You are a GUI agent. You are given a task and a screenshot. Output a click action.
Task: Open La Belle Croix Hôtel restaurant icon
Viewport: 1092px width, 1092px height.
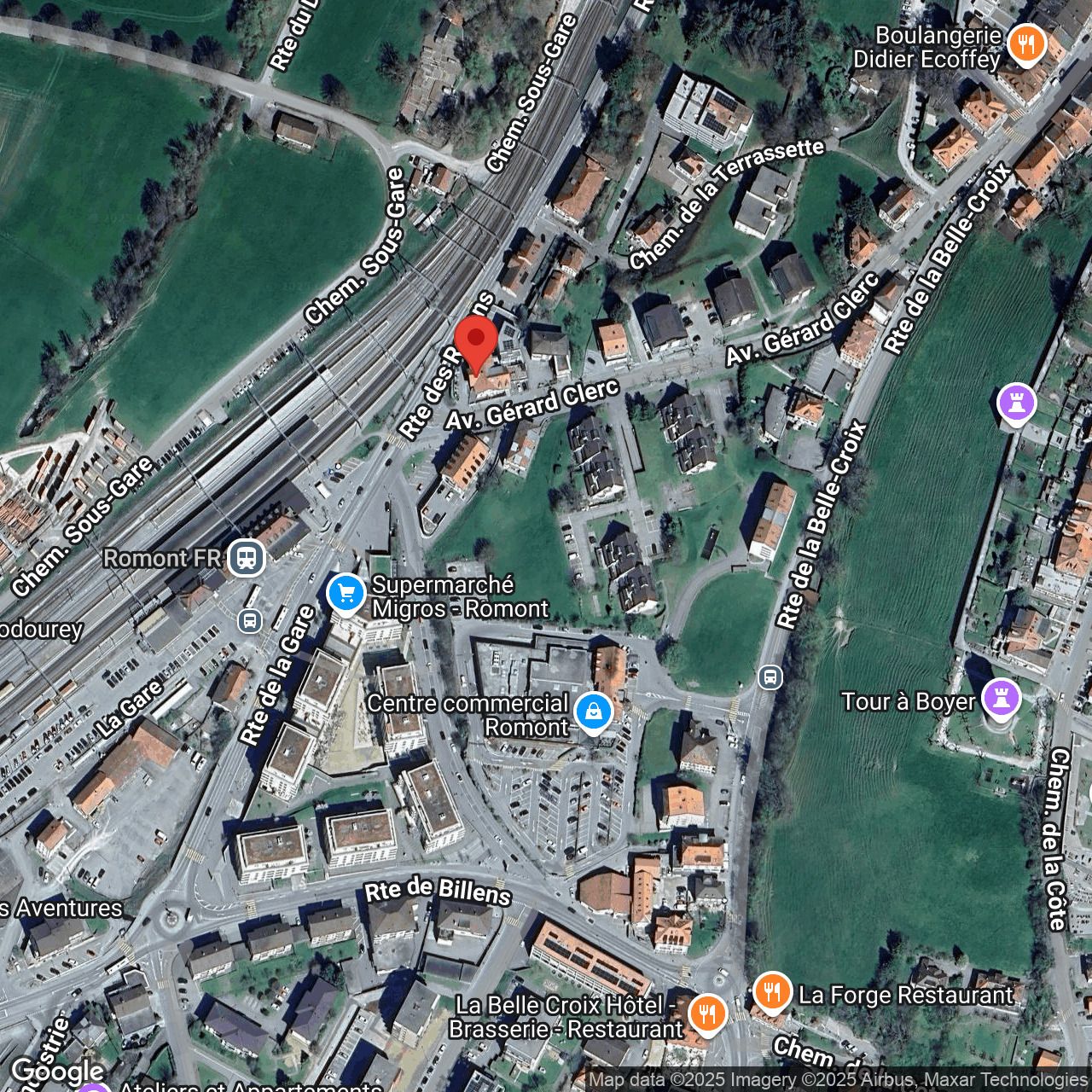click(x=706, y=1014)
